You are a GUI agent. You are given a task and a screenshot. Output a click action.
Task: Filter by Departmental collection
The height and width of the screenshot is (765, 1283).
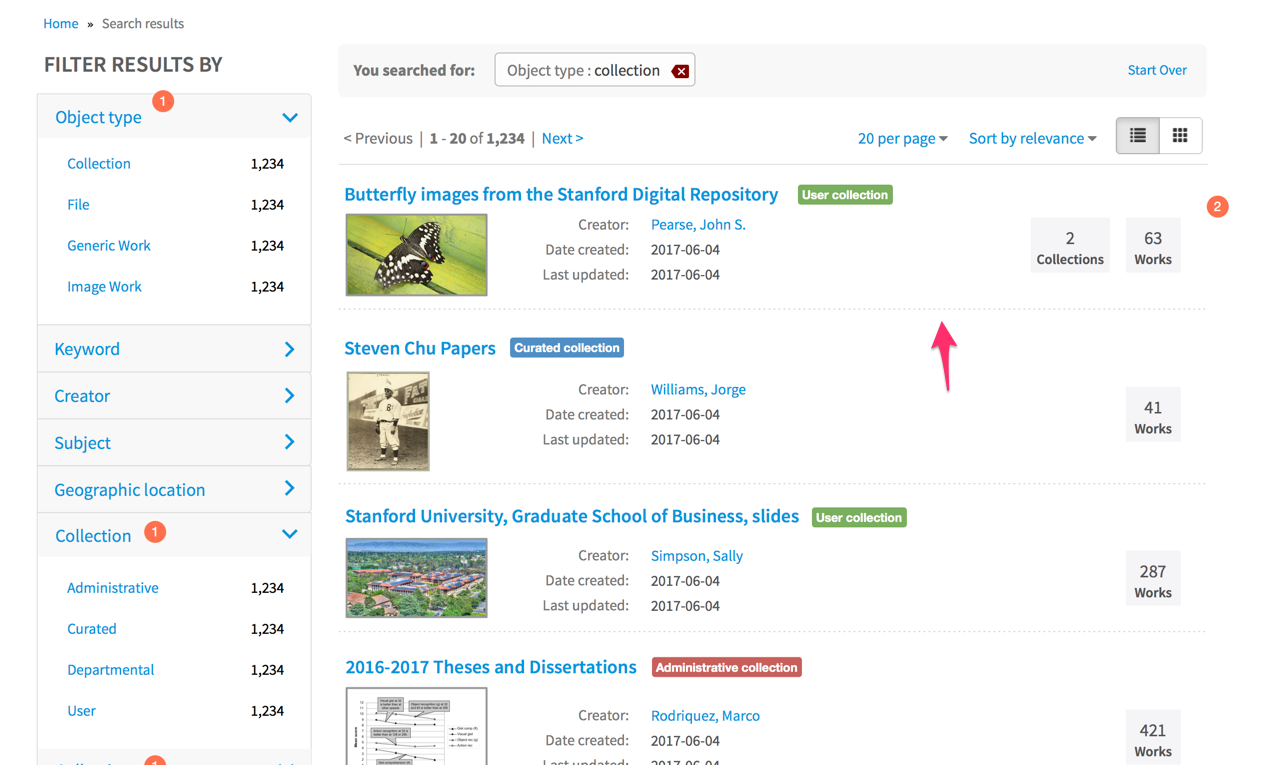coord(110,670)
